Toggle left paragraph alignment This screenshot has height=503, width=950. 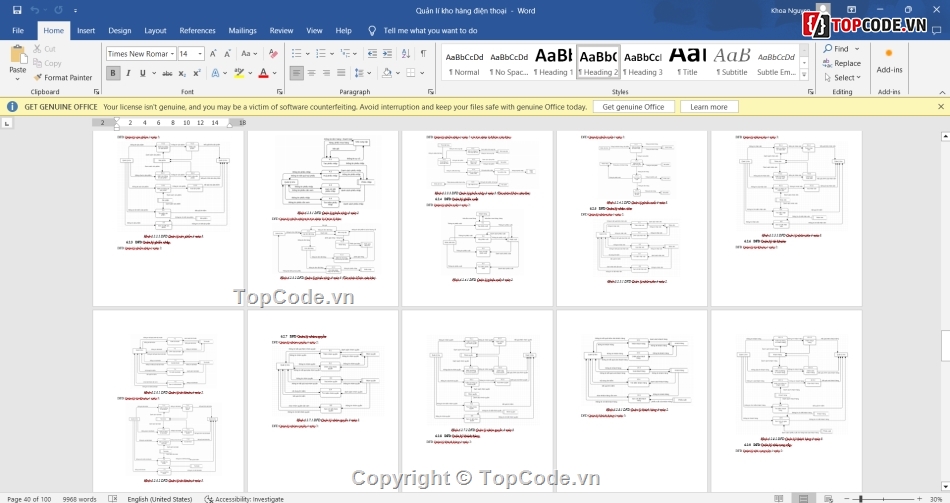click(x=296, y=73)
